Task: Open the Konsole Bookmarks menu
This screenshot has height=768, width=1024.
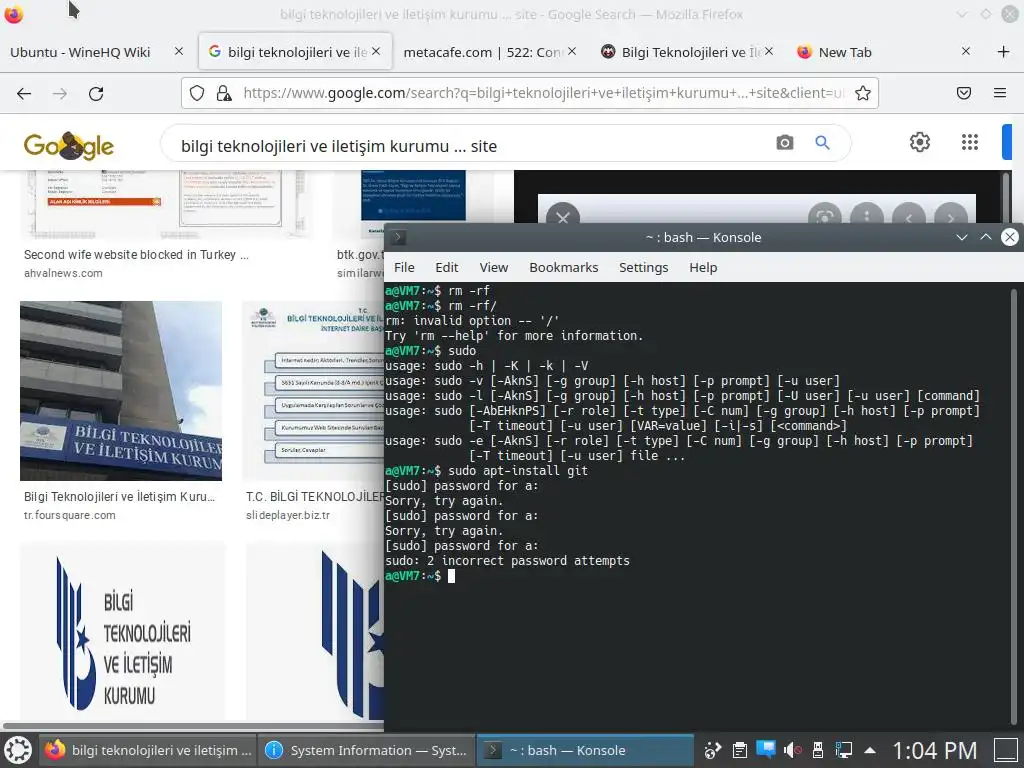Action: (x=564, y=267)
